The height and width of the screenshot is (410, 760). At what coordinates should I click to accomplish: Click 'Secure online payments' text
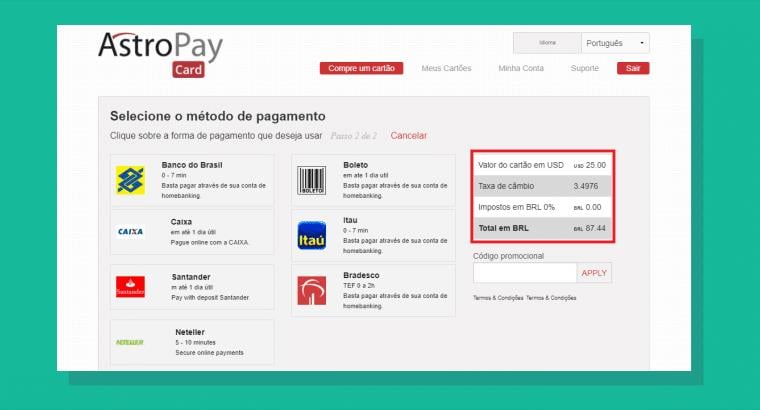(209, 353)
